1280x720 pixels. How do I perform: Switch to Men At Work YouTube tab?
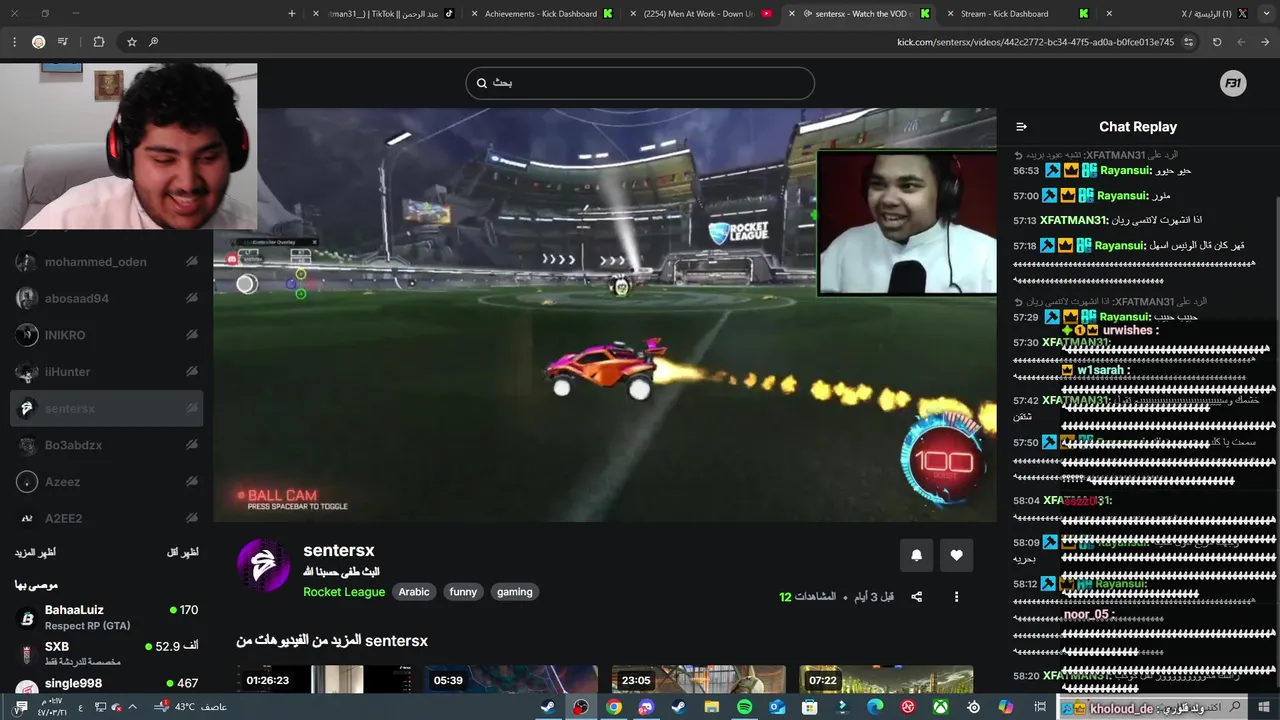pyautogui.click(x=700, y=14)
